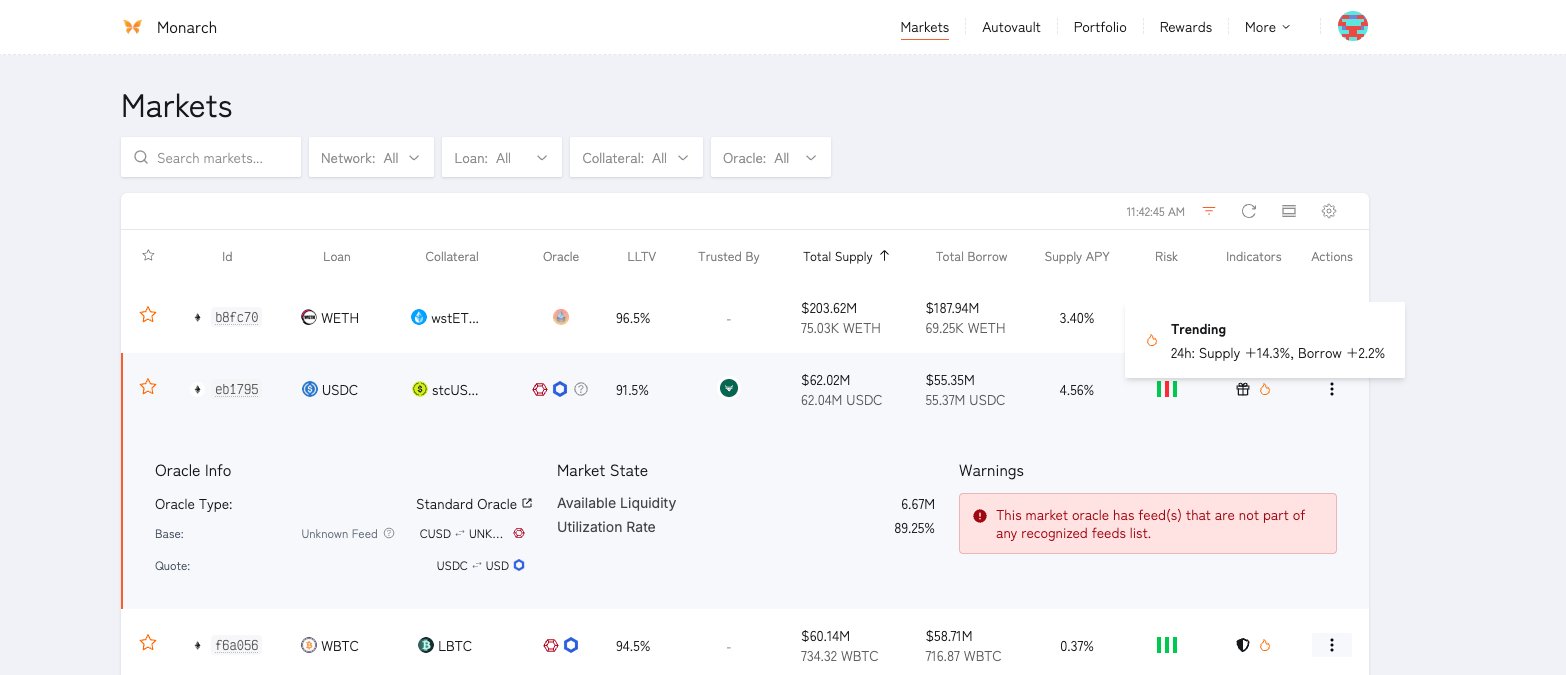1566x675 pixels.
Task: Click the gift rewards icon in USDC row
Action: click(x=1243, y=390)
